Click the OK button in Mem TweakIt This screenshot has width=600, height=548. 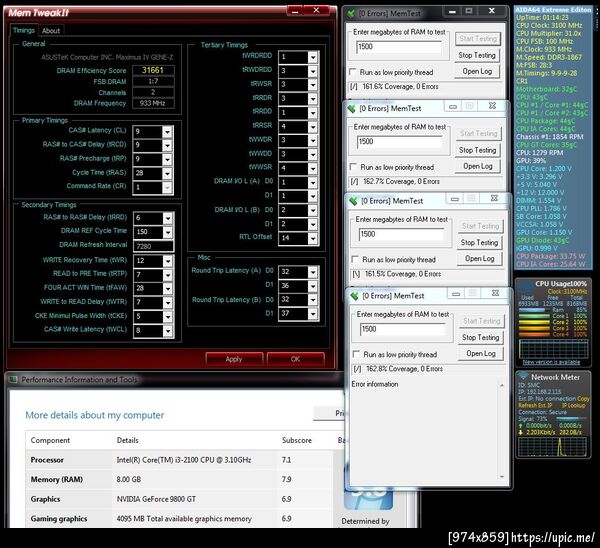[x=295, y=359]
